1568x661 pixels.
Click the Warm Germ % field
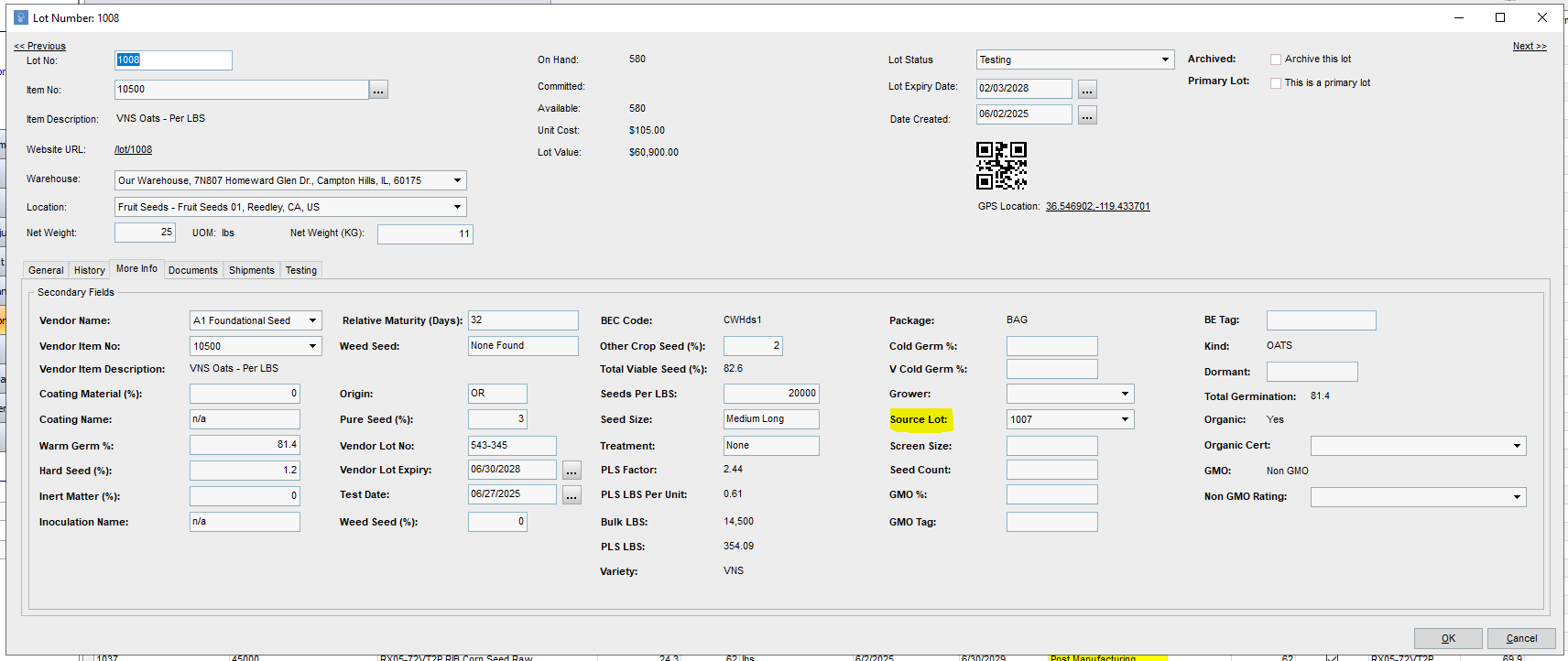pos(245,445)
